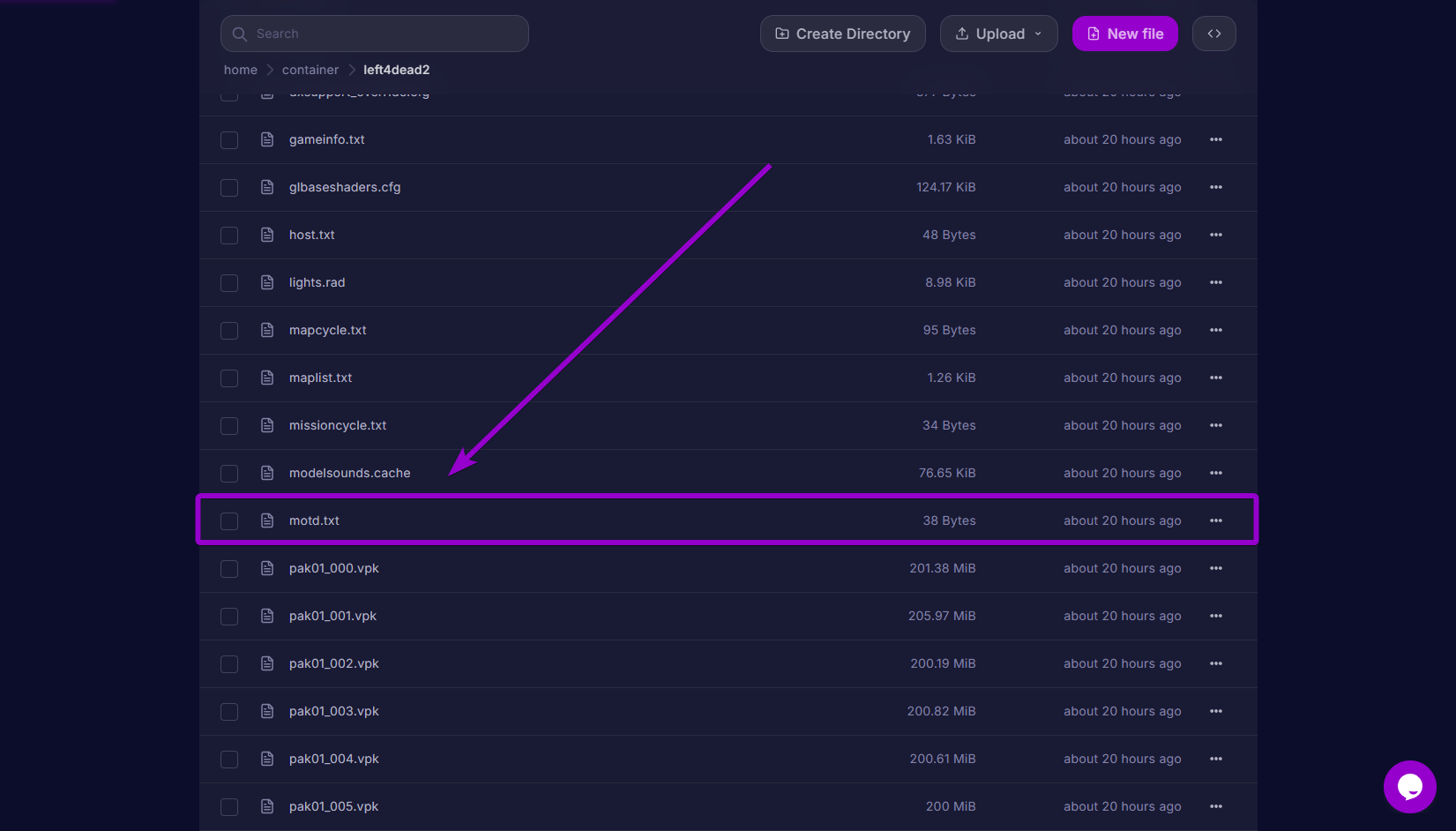Image resolution: width=1456 pixels, height=831 pixels.
Task: Open the host.txt file
Action: [312, 235]
